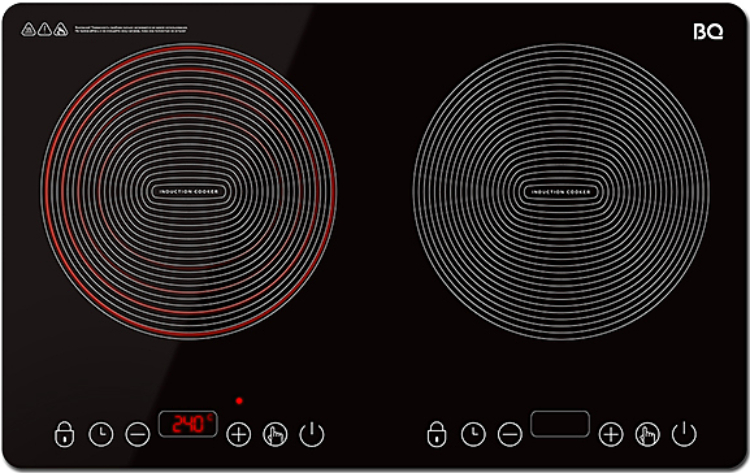
Task: Turn off the left burner power button
Action: pyautogui.click(x=312, y=434)
